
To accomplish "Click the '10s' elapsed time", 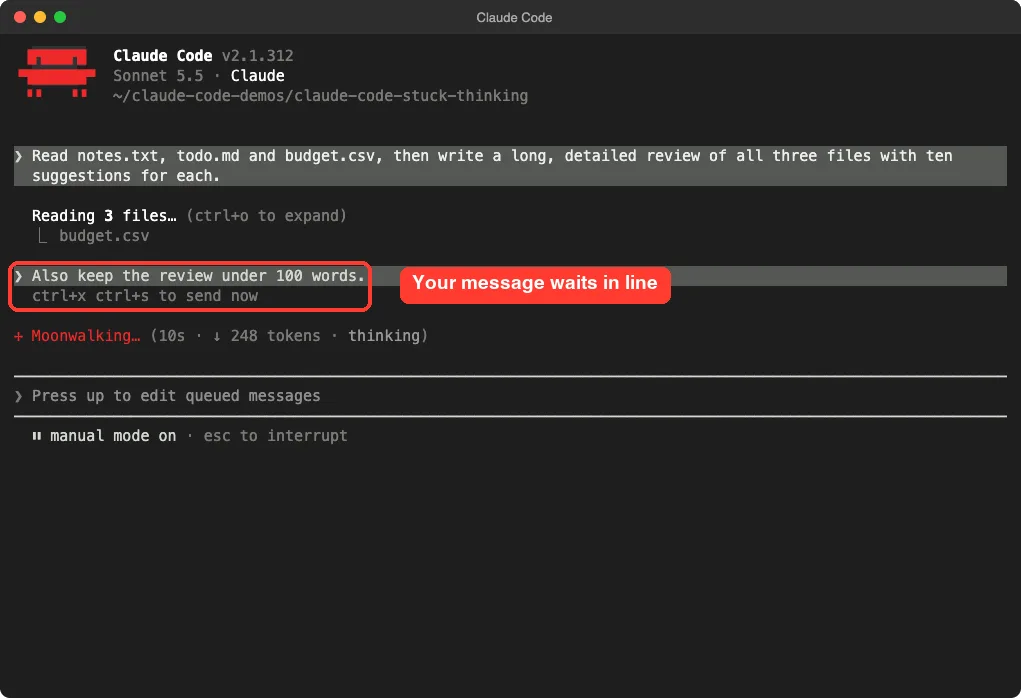I will [172, 336].
